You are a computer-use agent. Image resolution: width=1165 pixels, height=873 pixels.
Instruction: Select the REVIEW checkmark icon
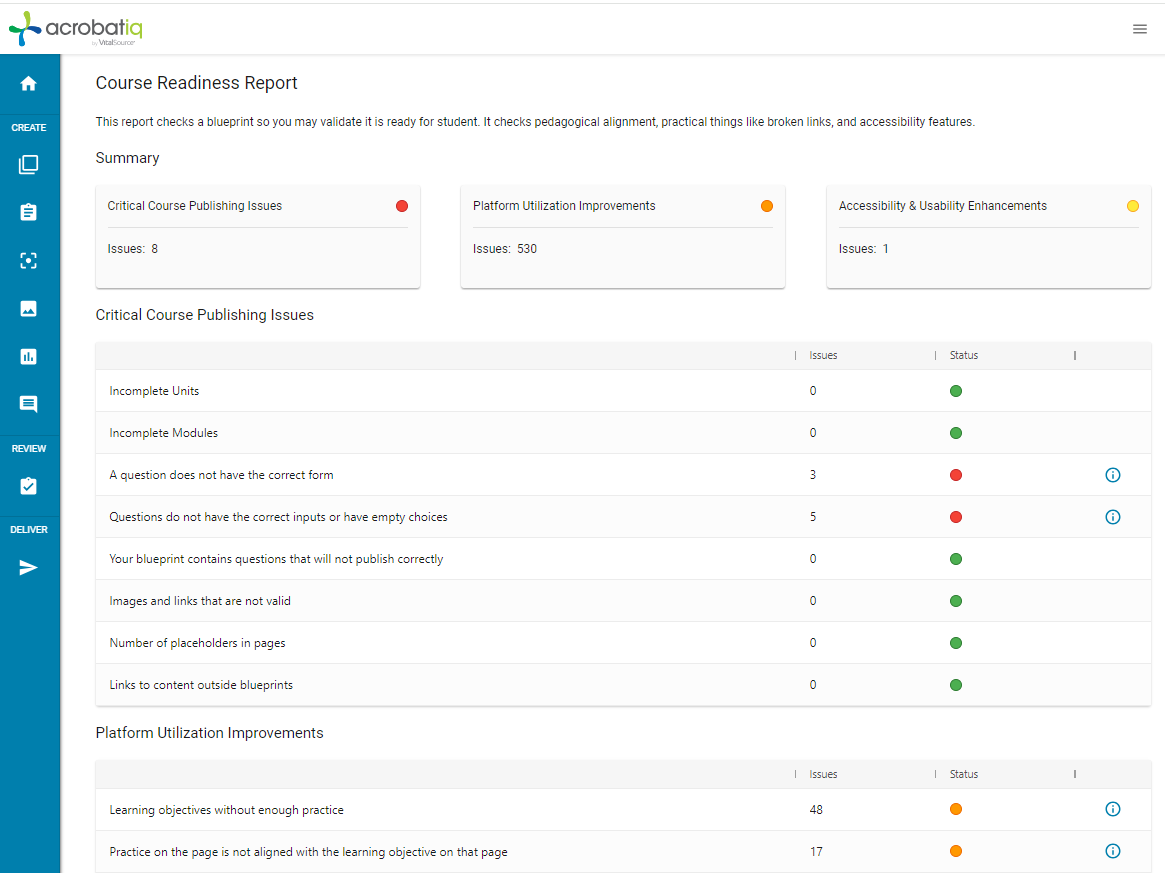(x=30, y=487)
